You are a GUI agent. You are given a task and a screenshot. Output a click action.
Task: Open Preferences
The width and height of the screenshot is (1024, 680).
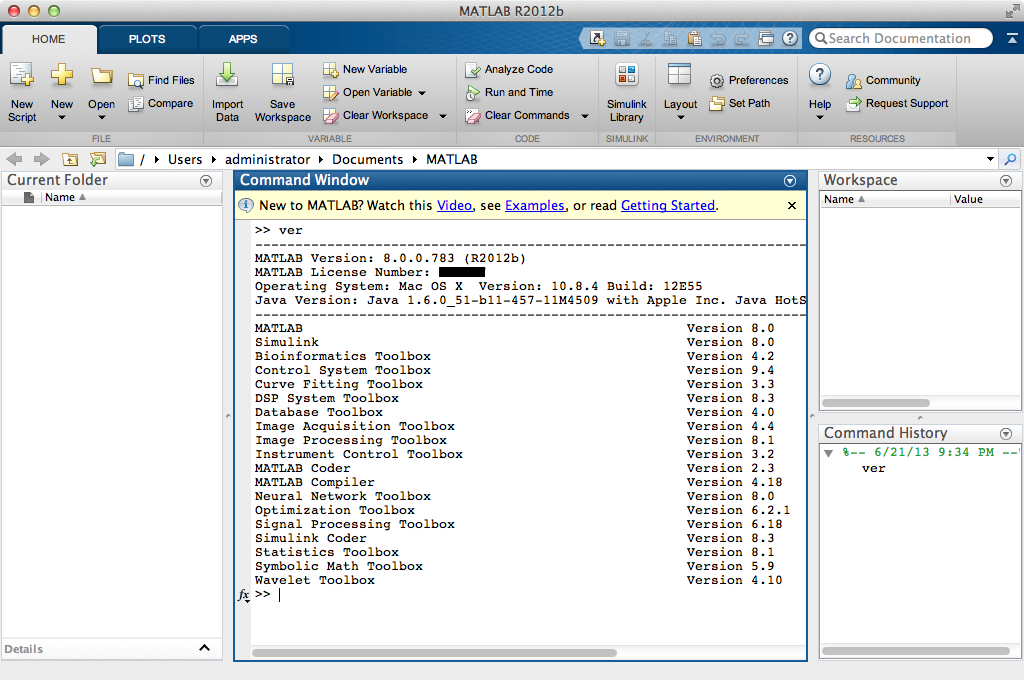click(x=749, y=80)
